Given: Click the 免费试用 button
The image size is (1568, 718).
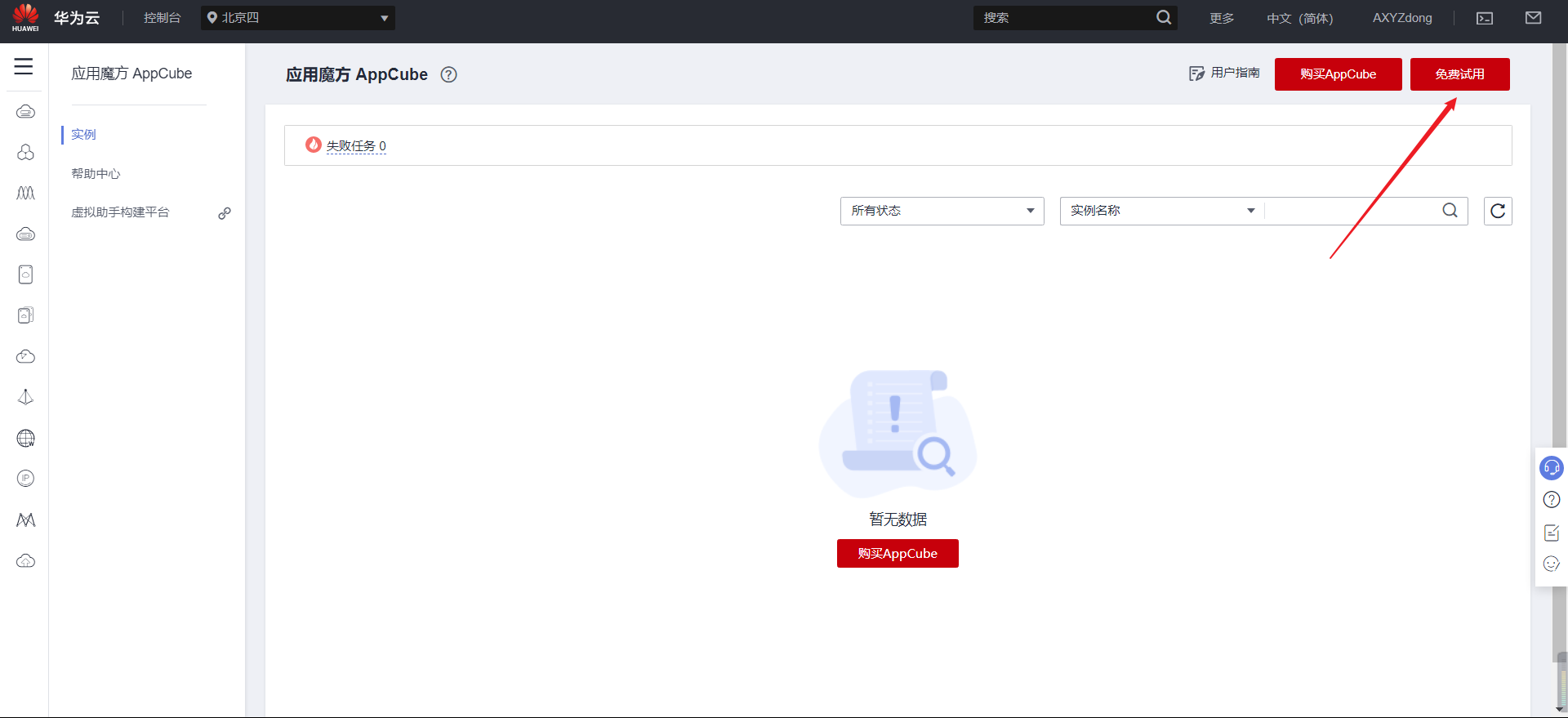Looking at the screenshot, I should [x=1460, y=74].
